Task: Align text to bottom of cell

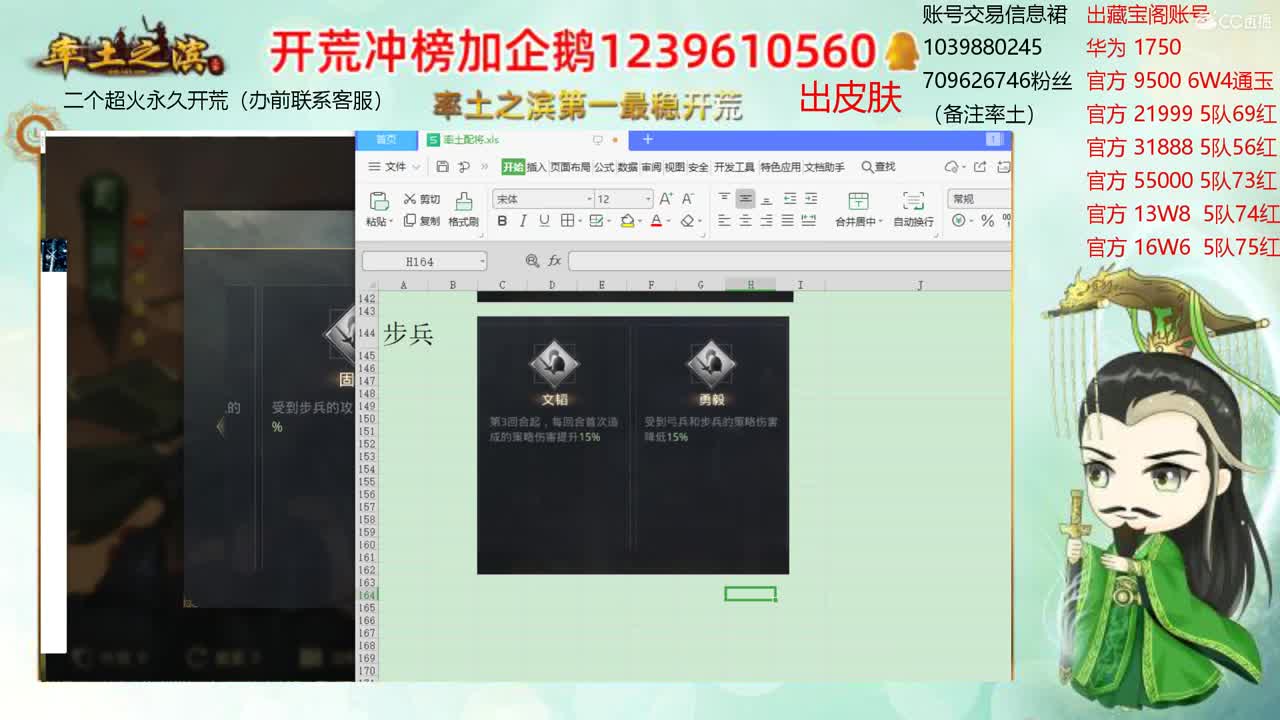Action: [x=766, y=199]
